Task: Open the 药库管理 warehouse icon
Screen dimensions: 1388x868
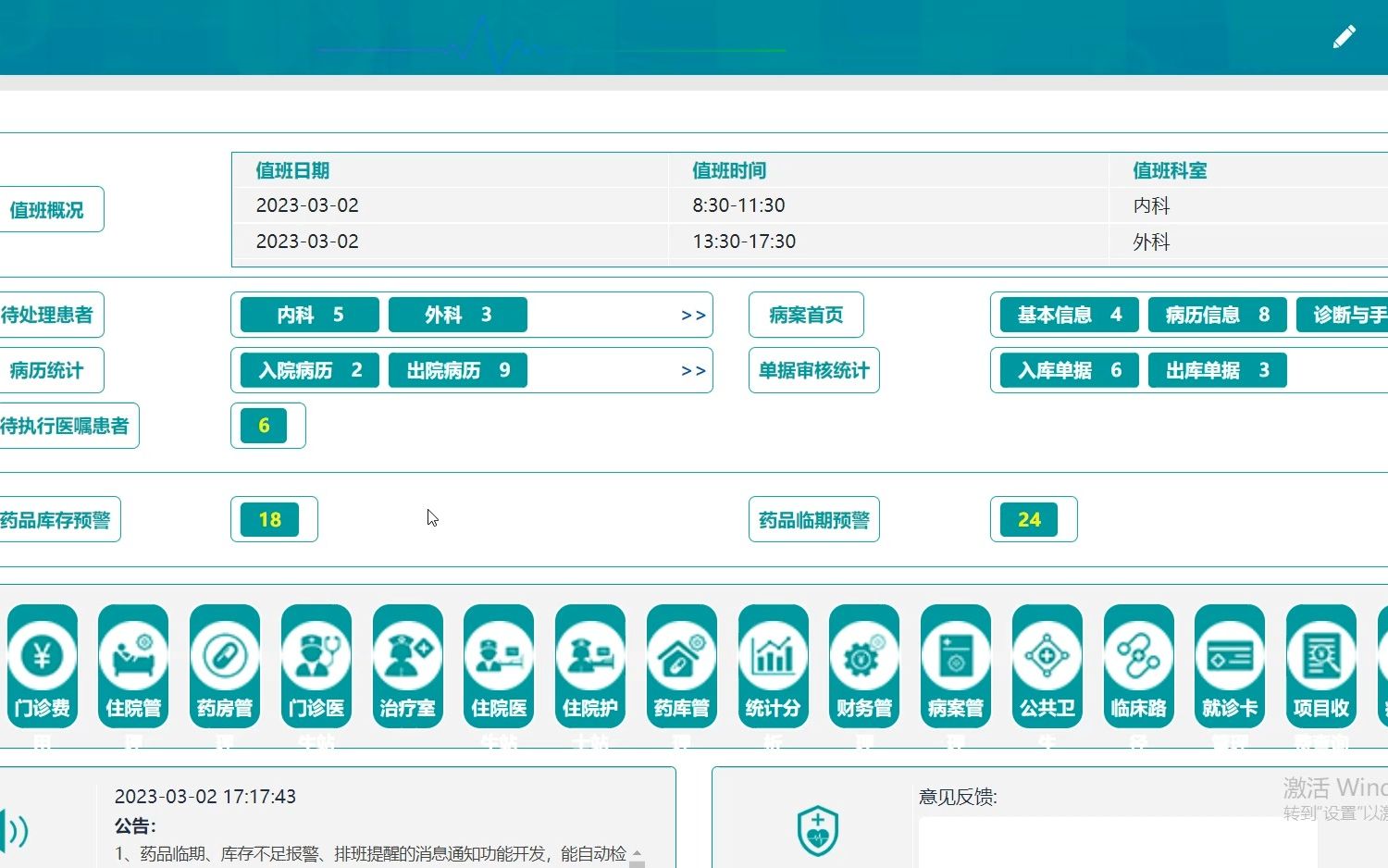Action: click(681, 664)
